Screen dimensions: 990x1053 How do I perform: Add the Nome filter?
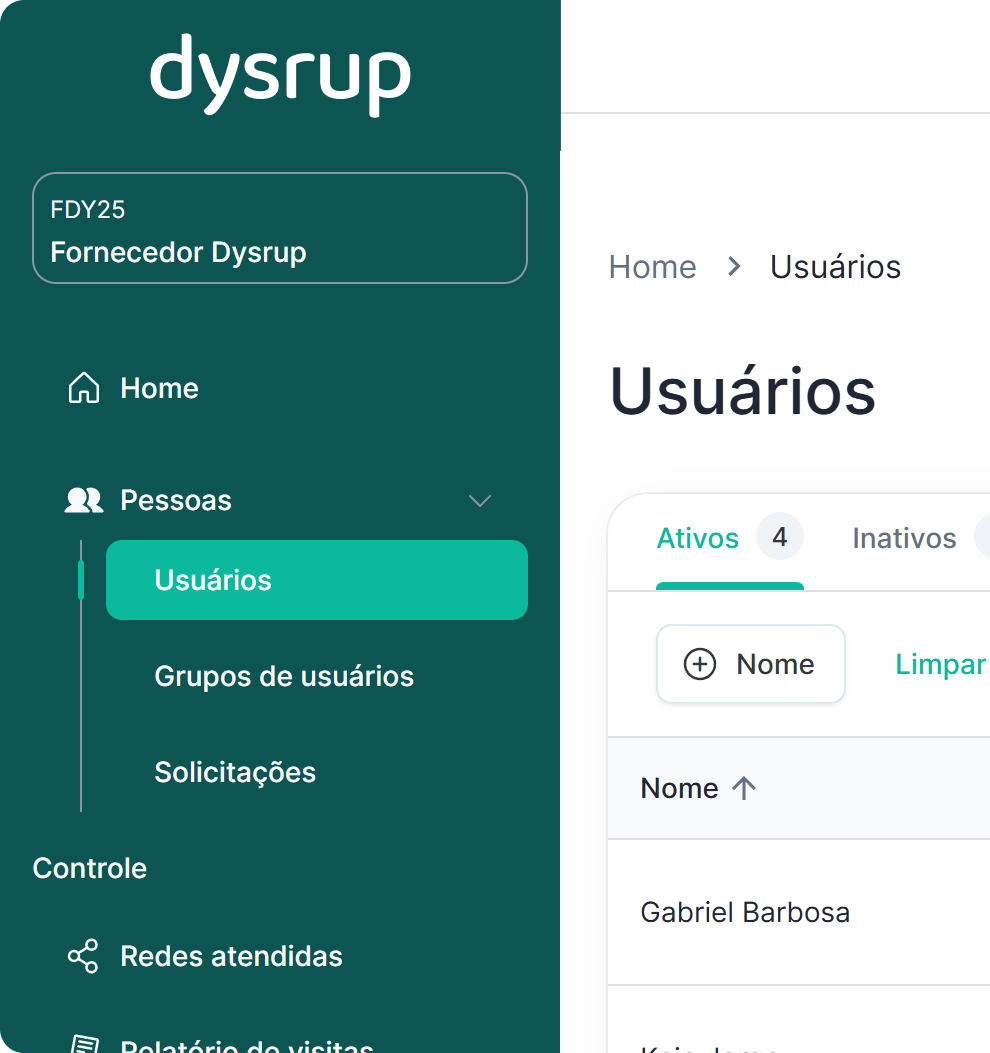point(751,664)
